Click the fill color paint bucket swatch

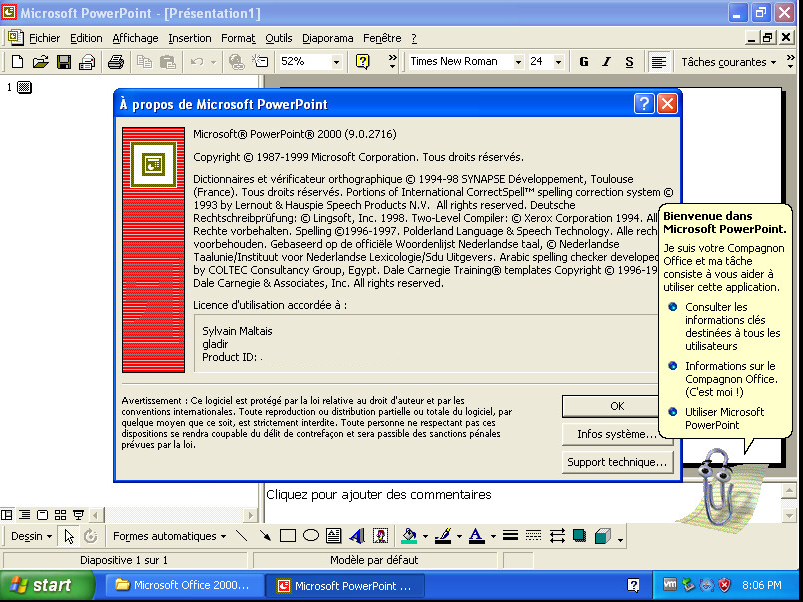(x=407, y=536)
